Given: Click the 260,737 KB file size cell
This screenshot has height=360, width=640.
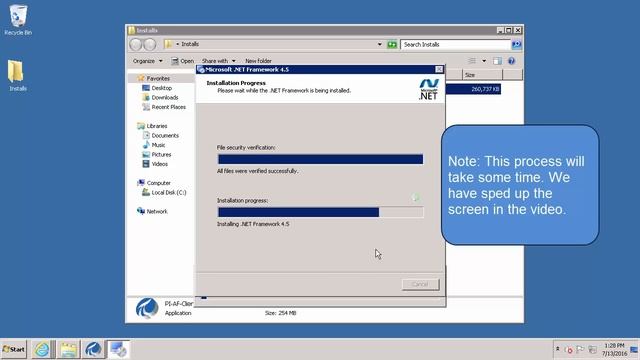Looking at the screenshot, I should [x=485, y=89].
